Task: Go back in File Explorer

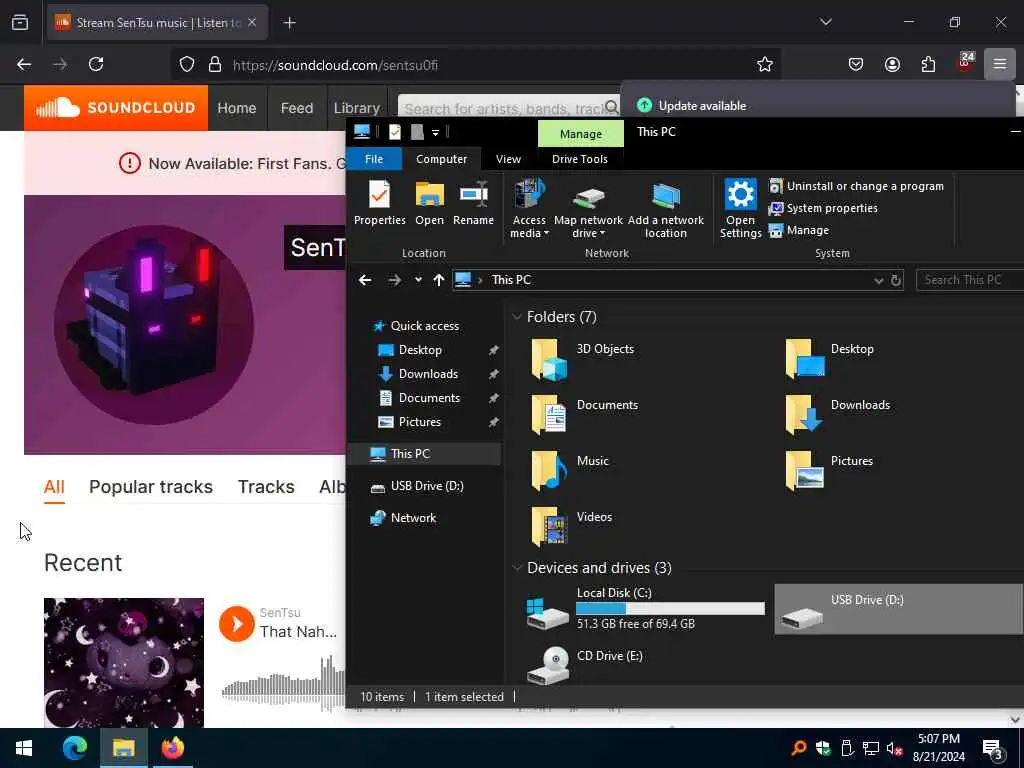Action: [365, 280]
